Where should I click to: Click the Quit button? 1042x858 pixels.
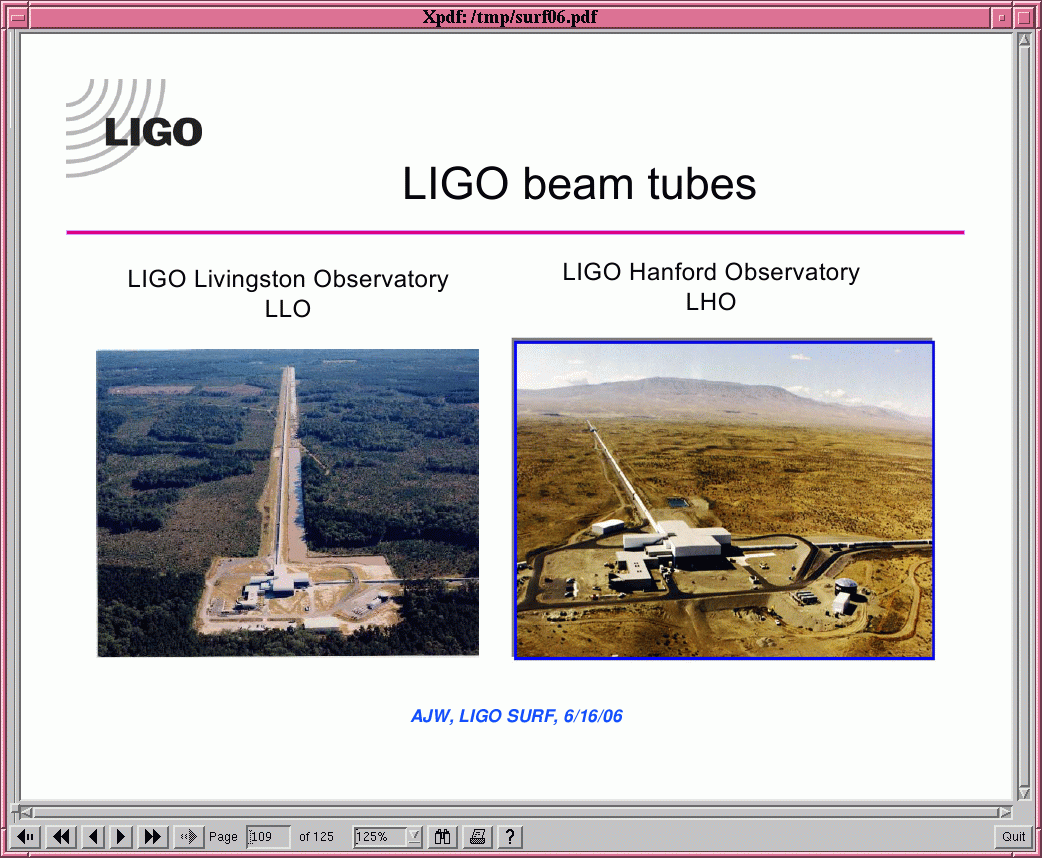click(1013, 837)
